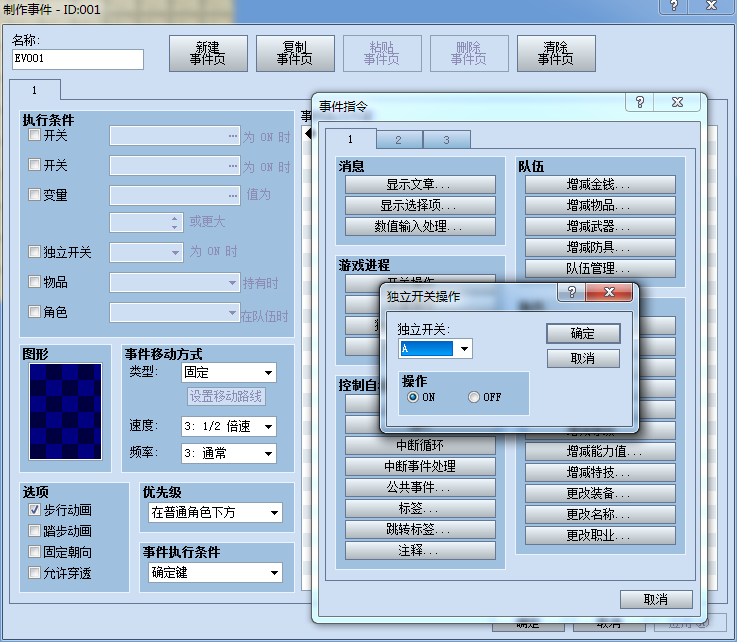Click 增减能力值... command button

(600, 451)
